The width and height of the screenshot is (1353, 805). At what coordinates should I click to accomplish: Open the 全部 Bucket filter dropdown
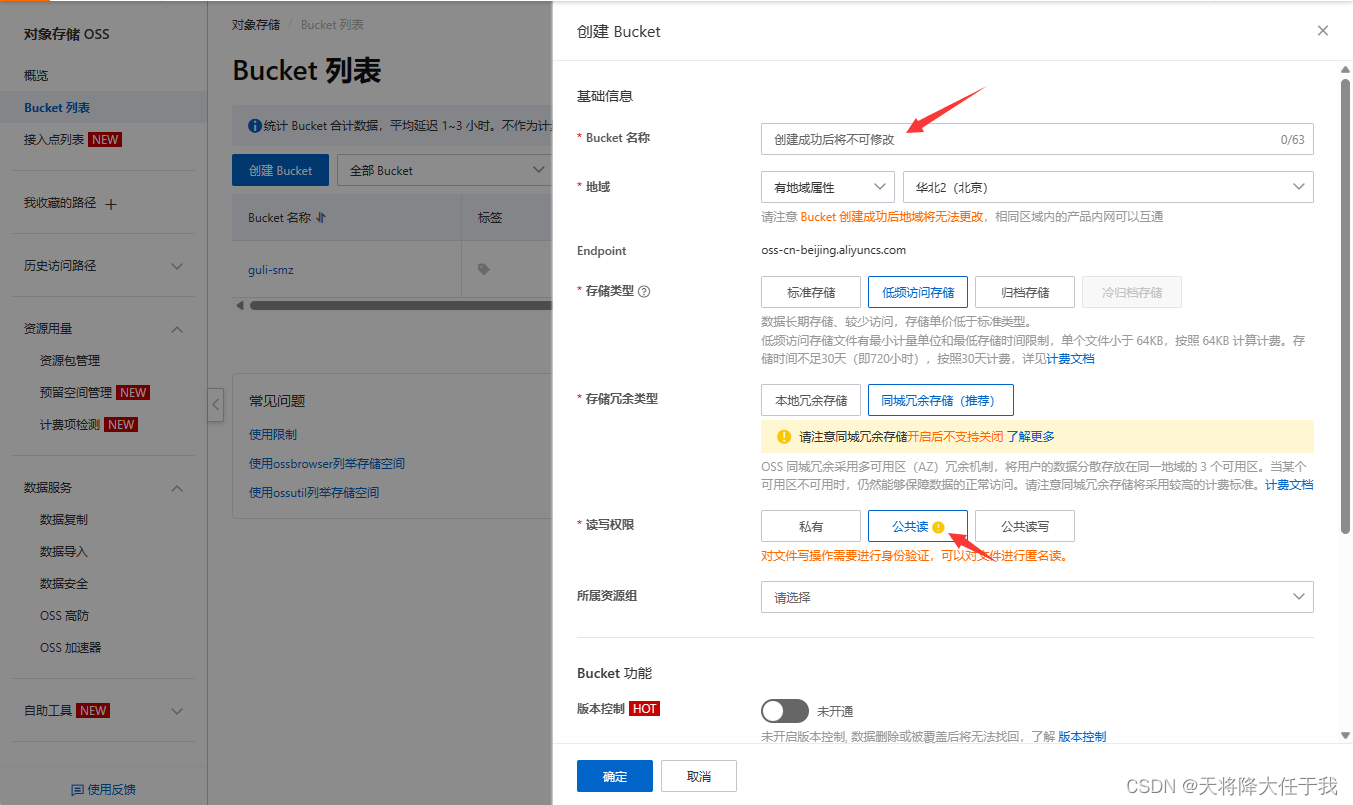tap(445, 170)
